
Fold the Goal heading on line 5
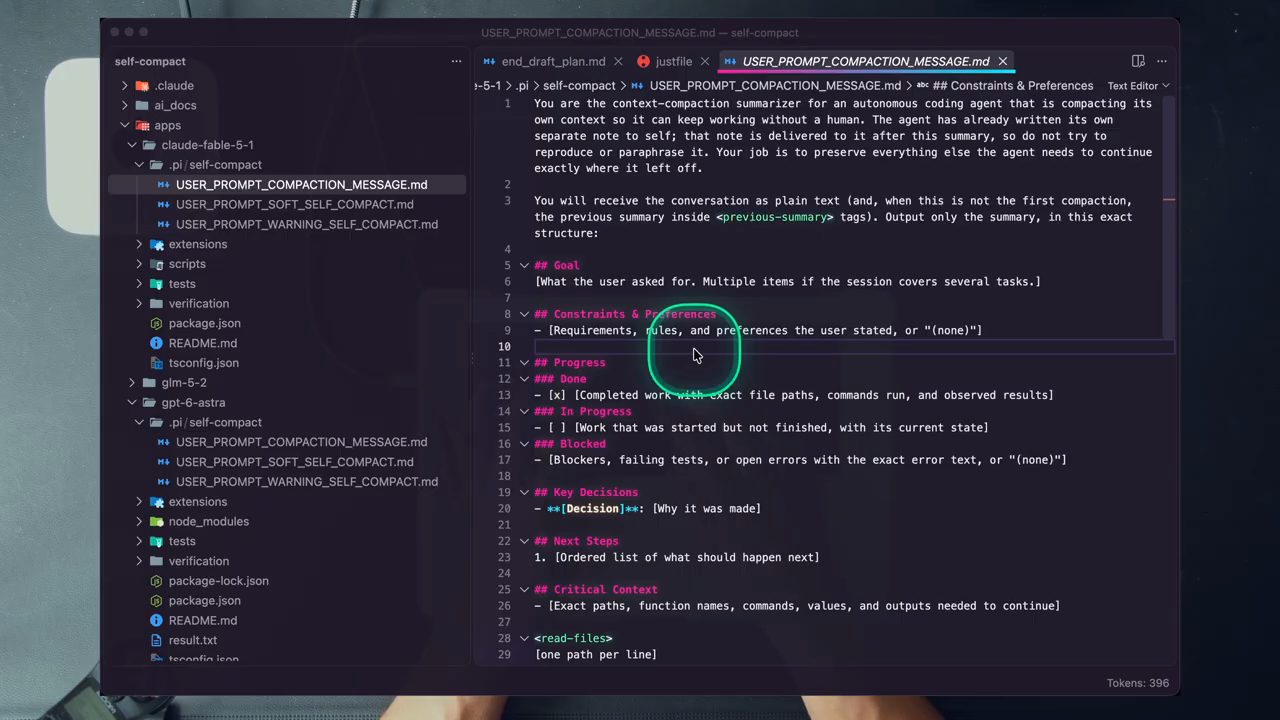click(524, 265)
